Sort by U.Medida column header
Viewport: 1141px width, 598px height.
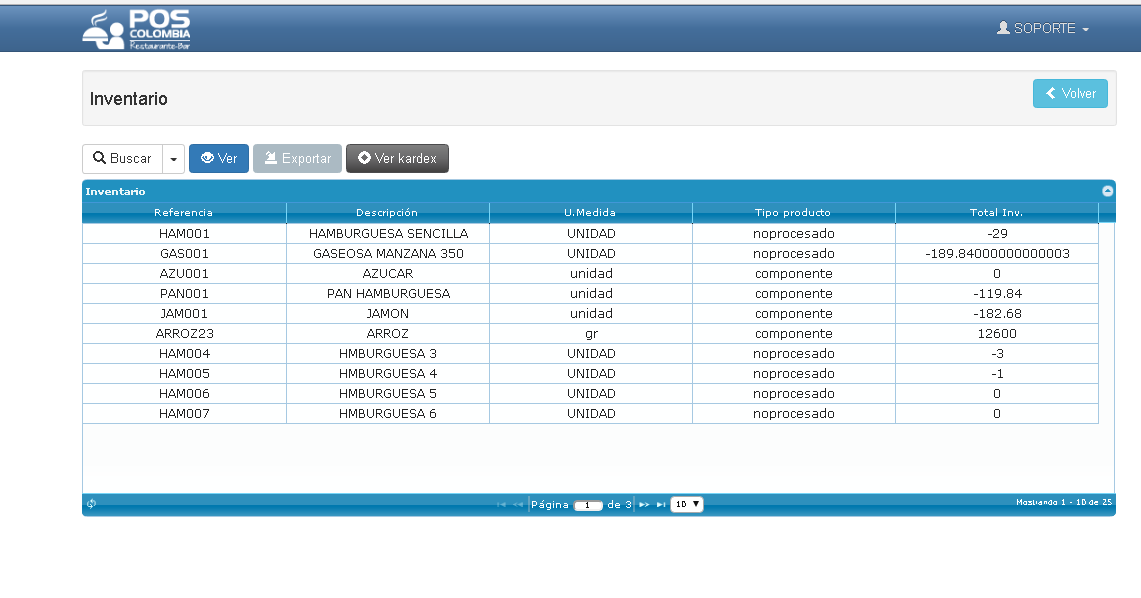591,212
